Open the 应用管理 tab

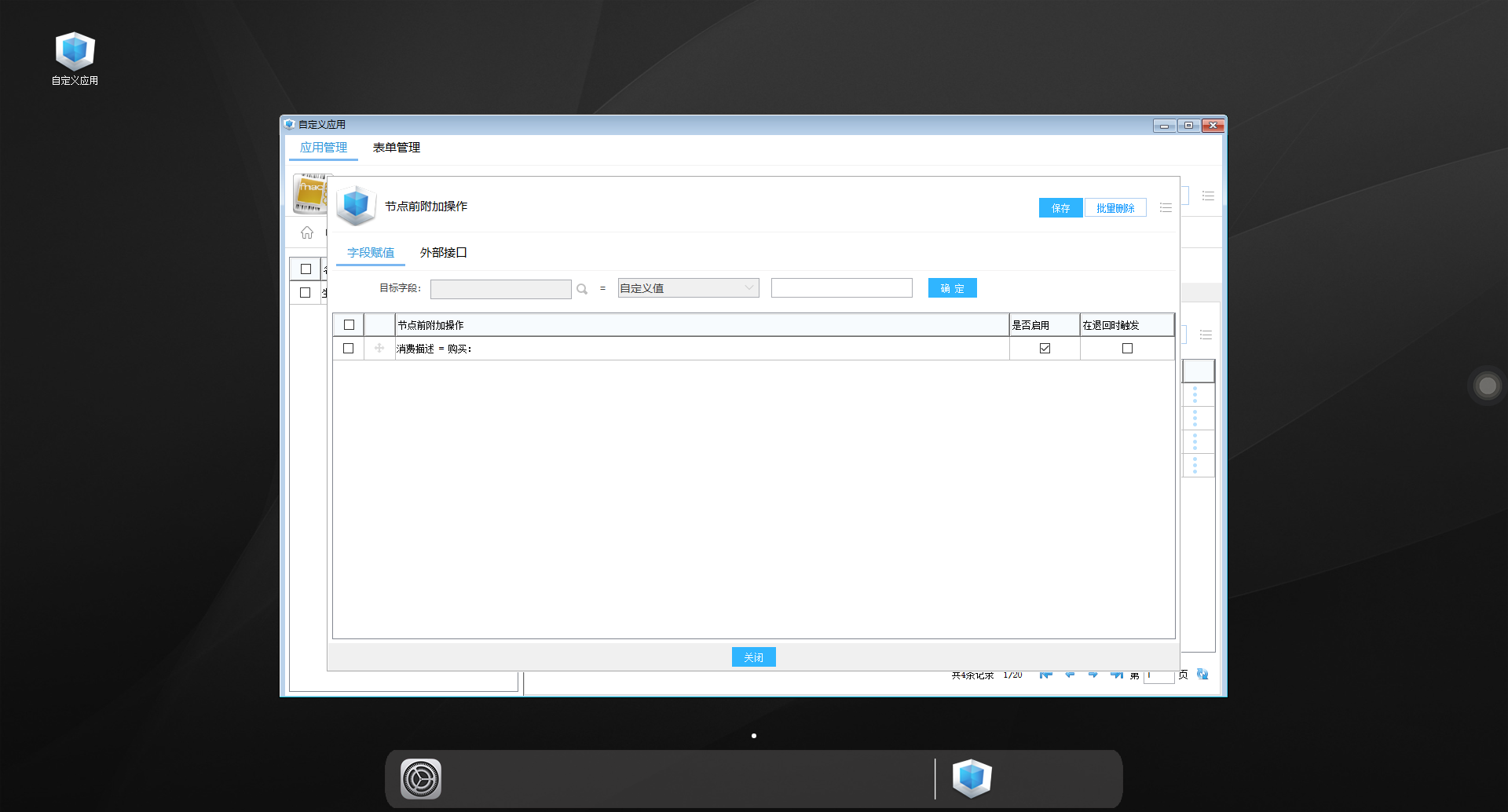click(x=324, y=148)
